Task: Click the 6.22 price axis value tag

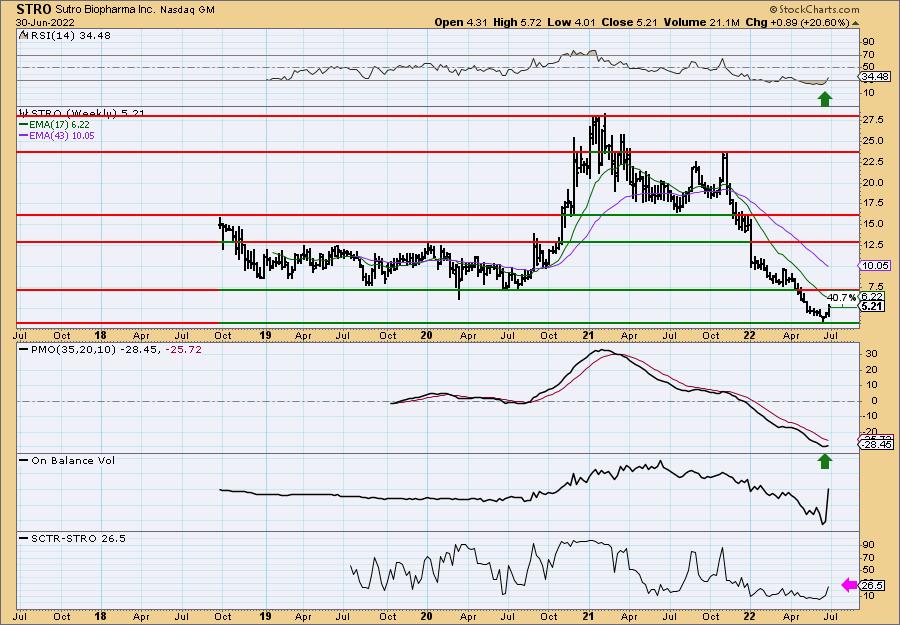Action: [x=872, y=296]
